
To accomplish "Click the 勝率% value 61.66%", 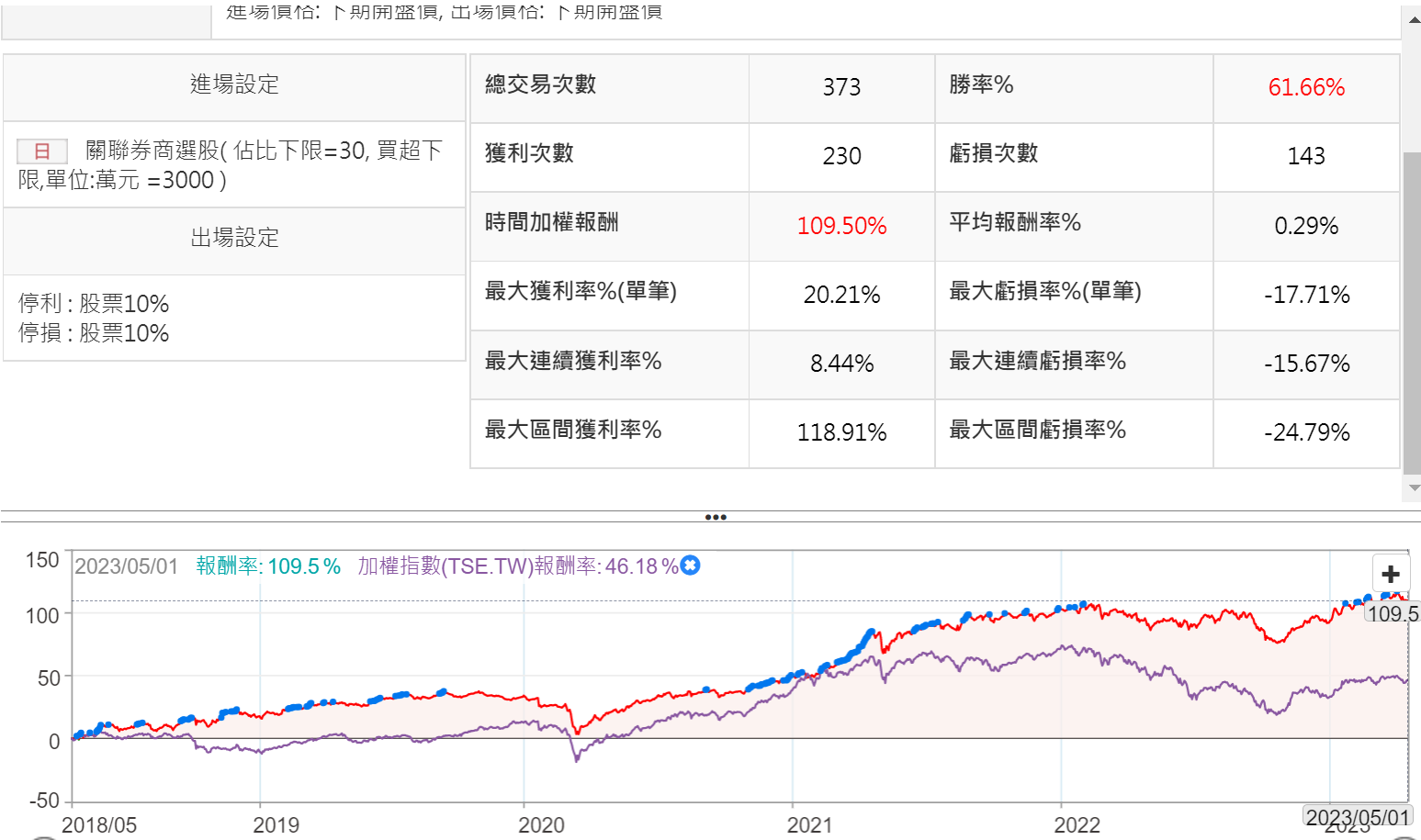I will [1305, 87].
